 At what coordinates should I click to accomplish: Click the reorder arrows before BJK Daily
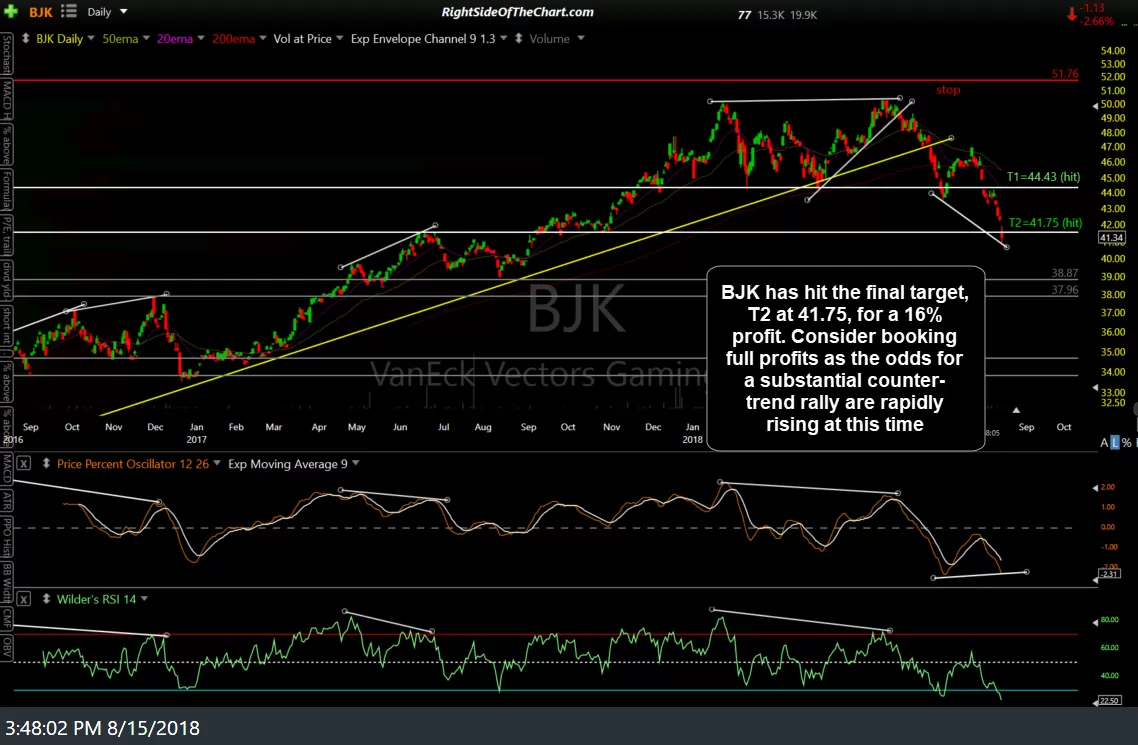(x=25, y=38)
